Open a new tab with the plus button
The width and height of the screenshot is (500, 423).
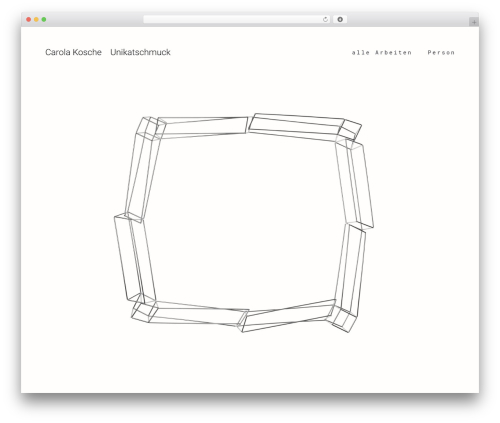point(474,22)
